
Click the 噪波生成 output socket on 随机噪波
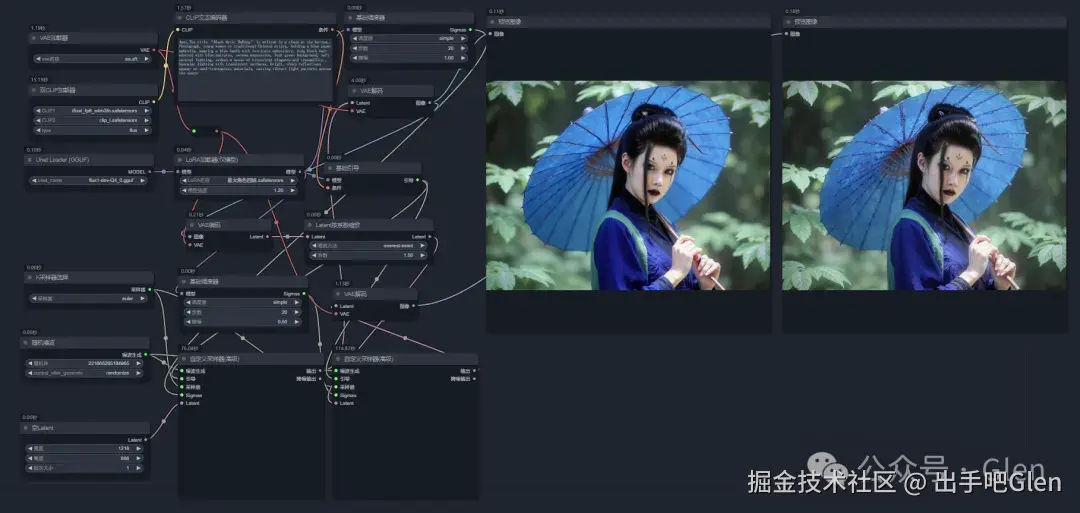tap(145, 354)
